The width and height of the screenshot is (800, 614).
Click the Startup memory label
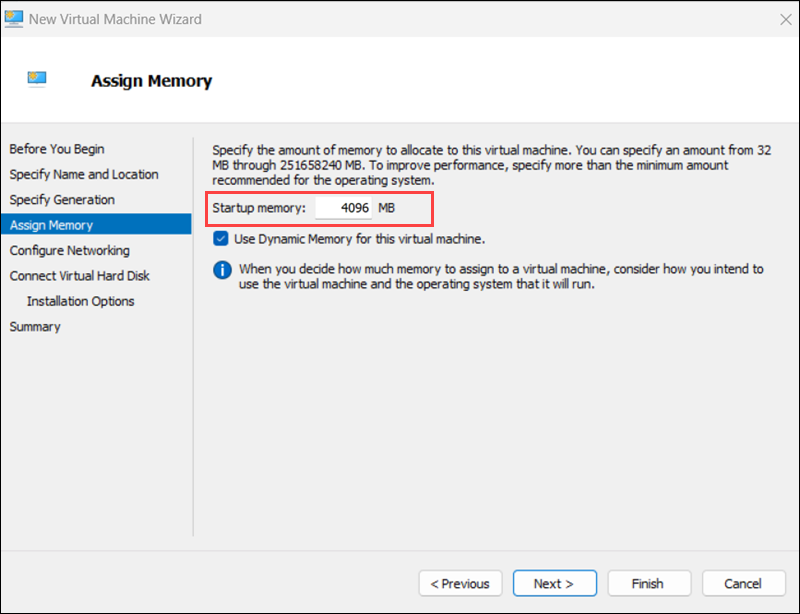(259, 208)
